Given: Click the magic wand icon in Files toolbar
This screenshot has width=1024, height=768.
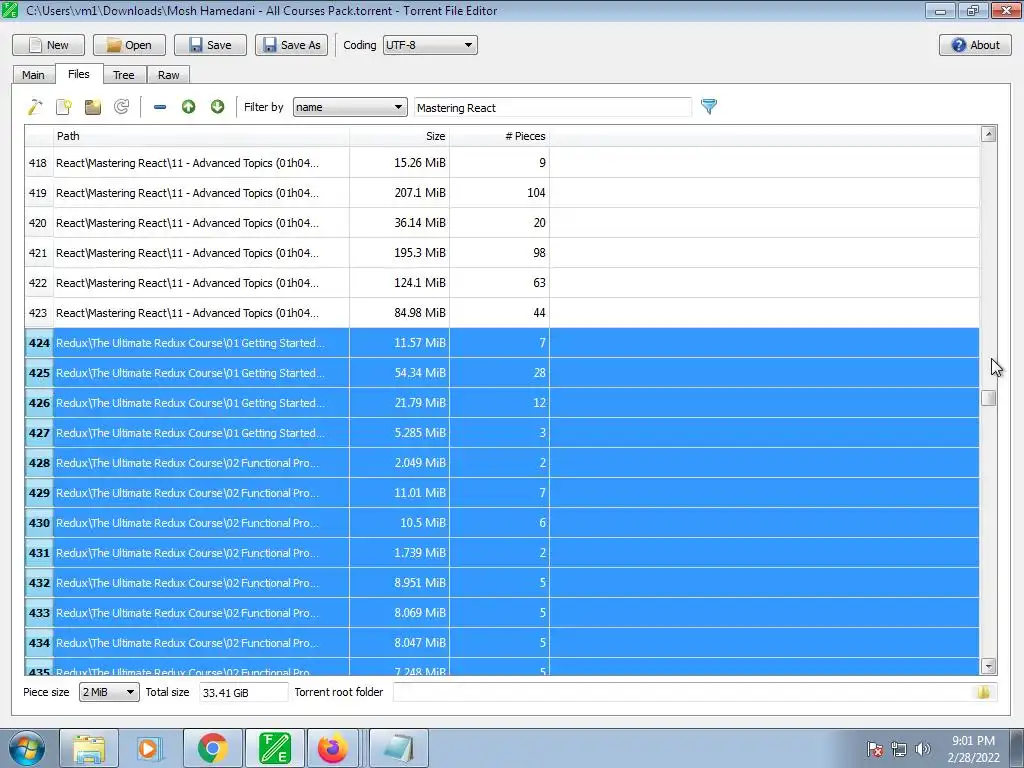Looking at the screenshot, I should [x=35, y=106].
